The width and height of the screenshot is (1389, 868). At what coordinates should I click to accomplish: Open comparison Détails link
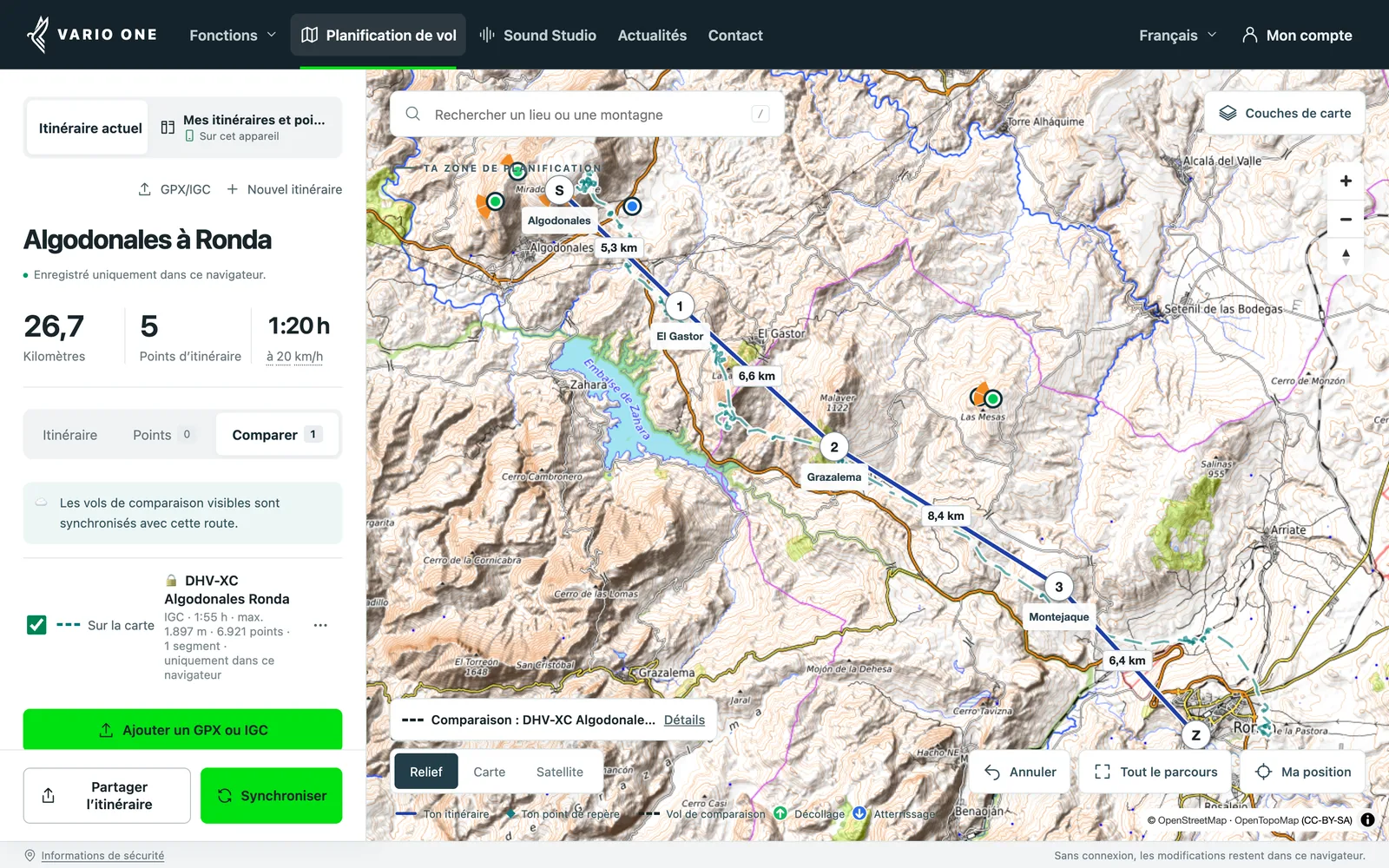tap(684, 720)
